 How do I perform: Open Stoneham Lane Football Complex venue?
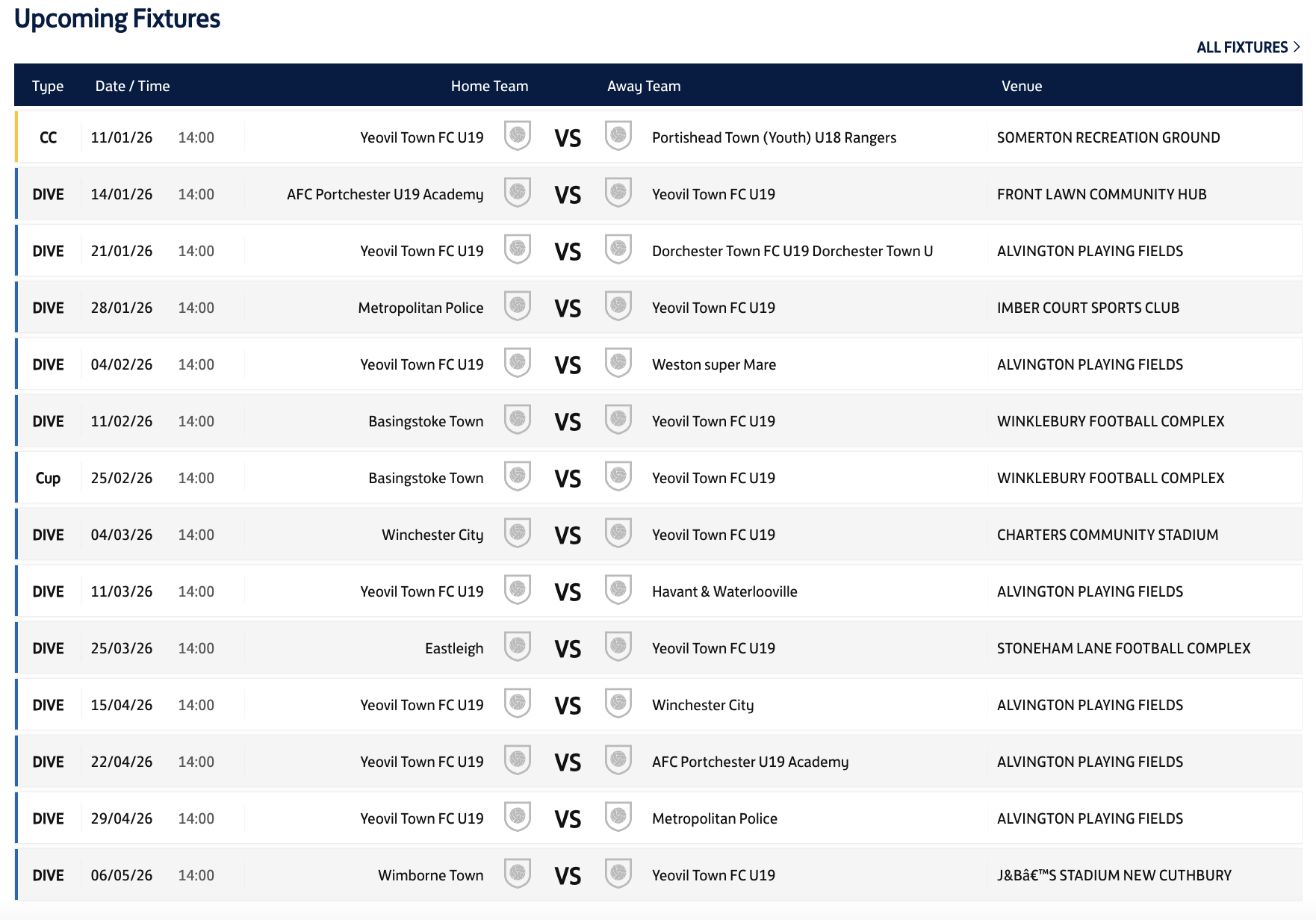(x=1123, y=648)
